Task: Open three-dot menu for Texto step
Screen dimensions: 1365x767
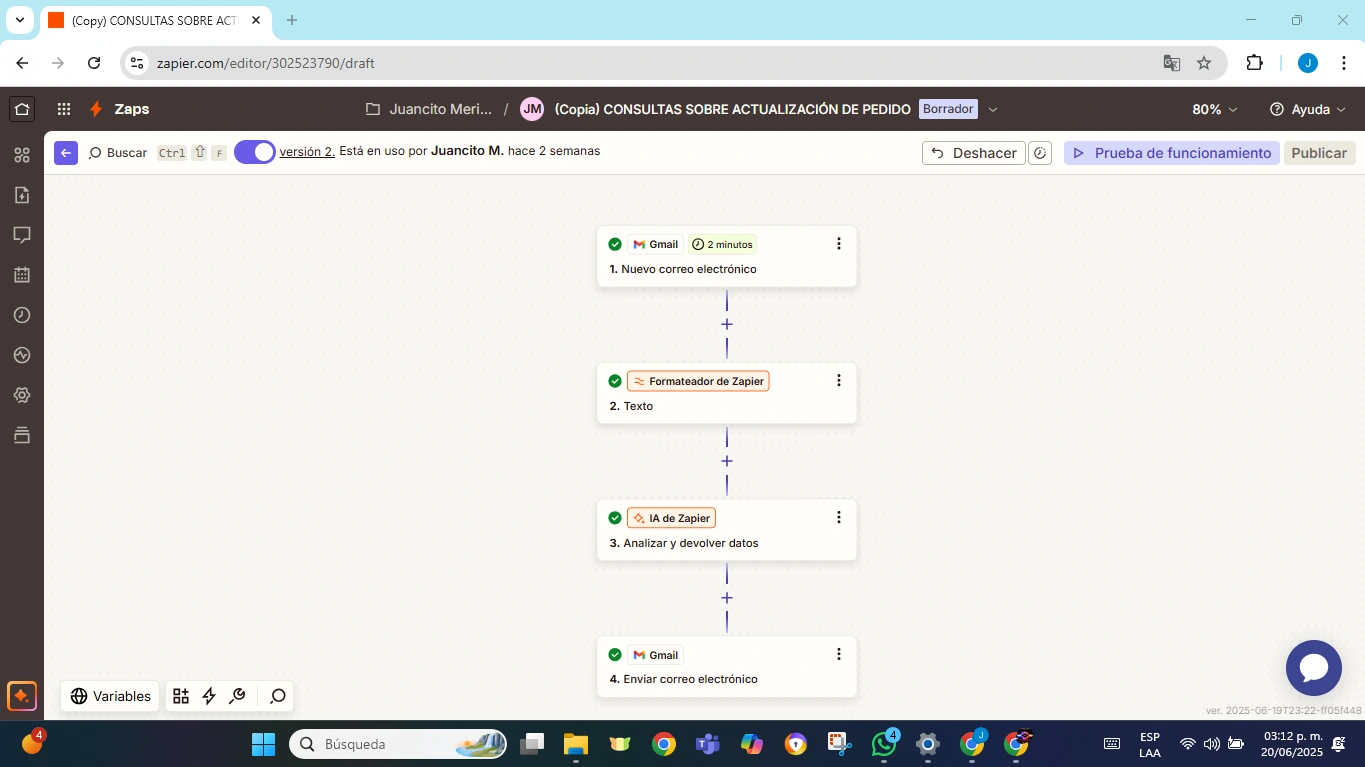Action: [x=838, y=381]
